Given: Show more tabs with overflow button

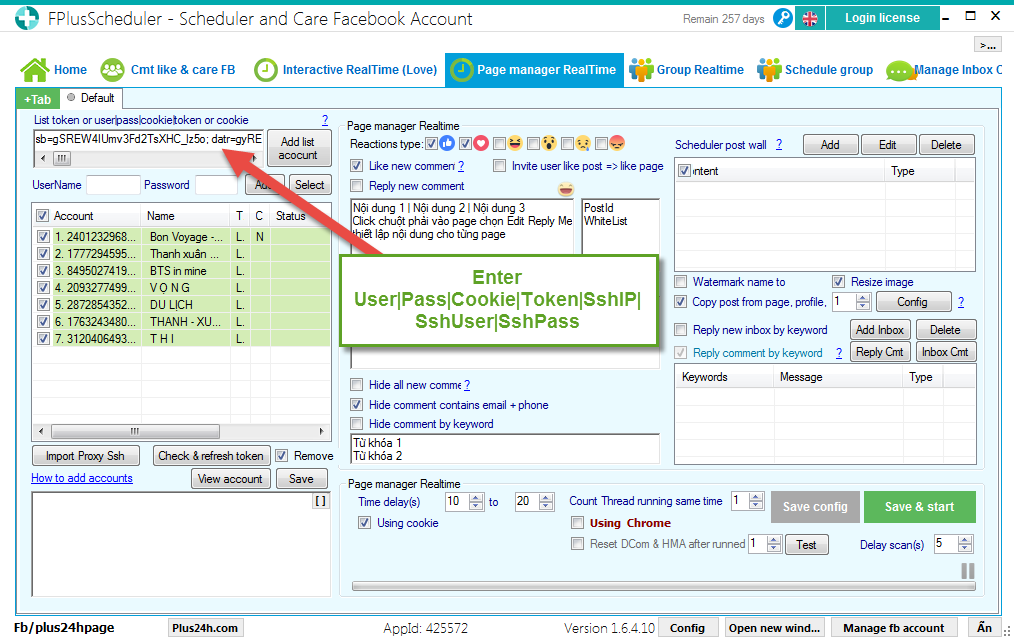Looking at the screenshot, I should coord(987,45).
